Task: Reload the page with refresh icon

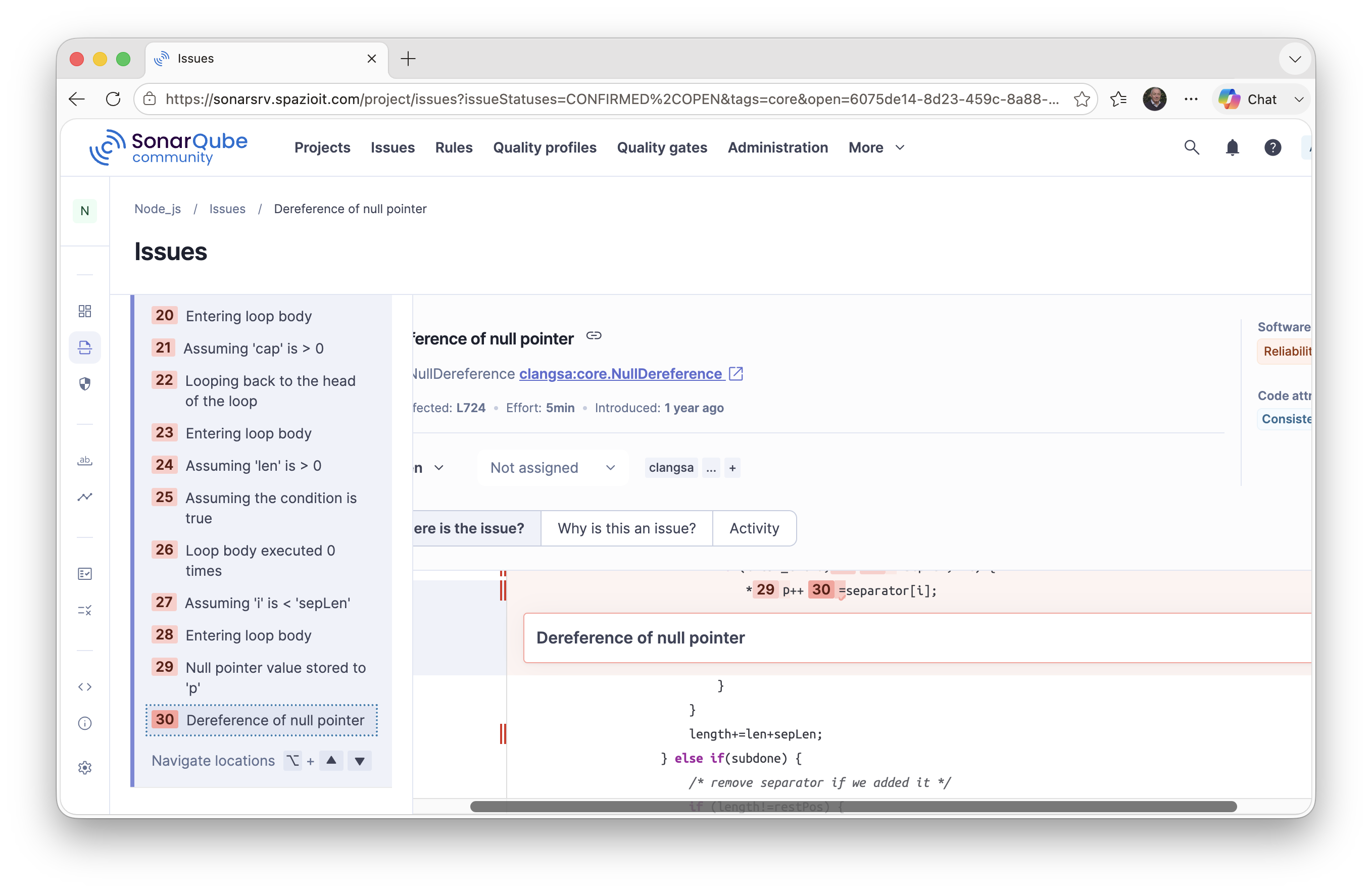Action: [x=113, y=99]
